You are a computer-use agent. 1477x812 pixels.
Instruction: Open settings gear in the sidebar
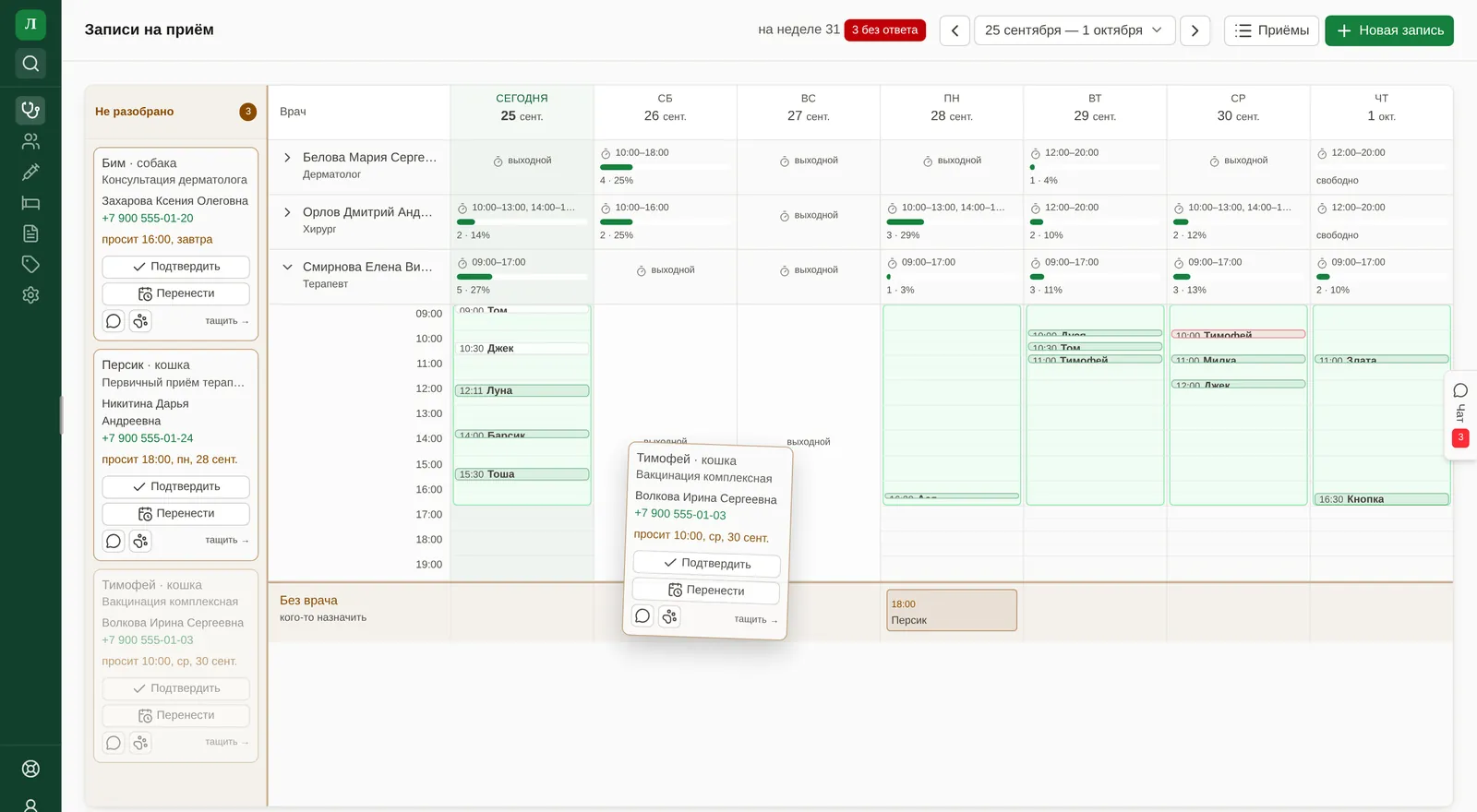[30, 295]
